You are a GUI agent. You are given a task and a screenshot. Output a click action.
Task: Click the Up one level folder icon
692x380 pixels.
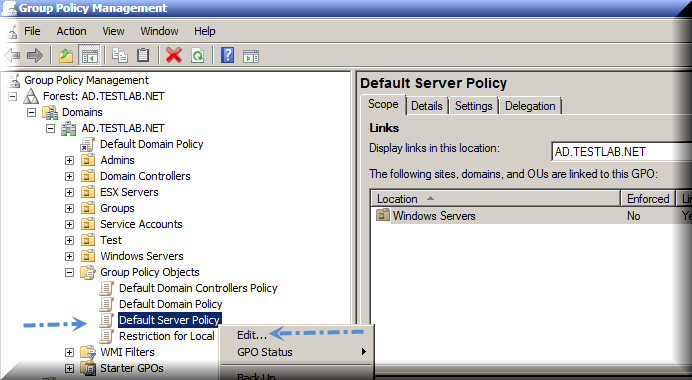tap(66, 56)
